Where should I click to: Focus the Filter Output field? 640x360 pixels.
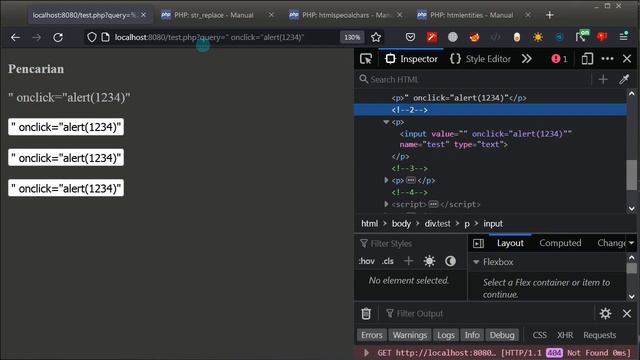pos(486,313)
